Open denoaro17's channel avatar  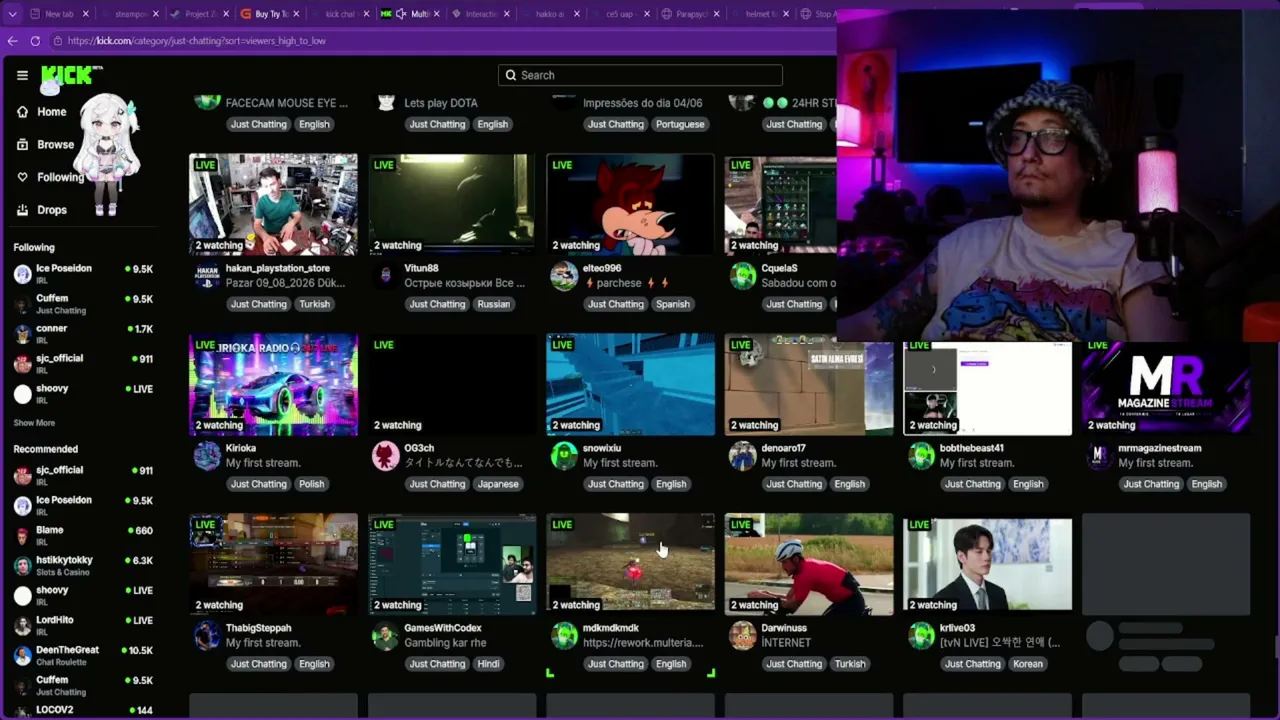click(x=743, y=456)
